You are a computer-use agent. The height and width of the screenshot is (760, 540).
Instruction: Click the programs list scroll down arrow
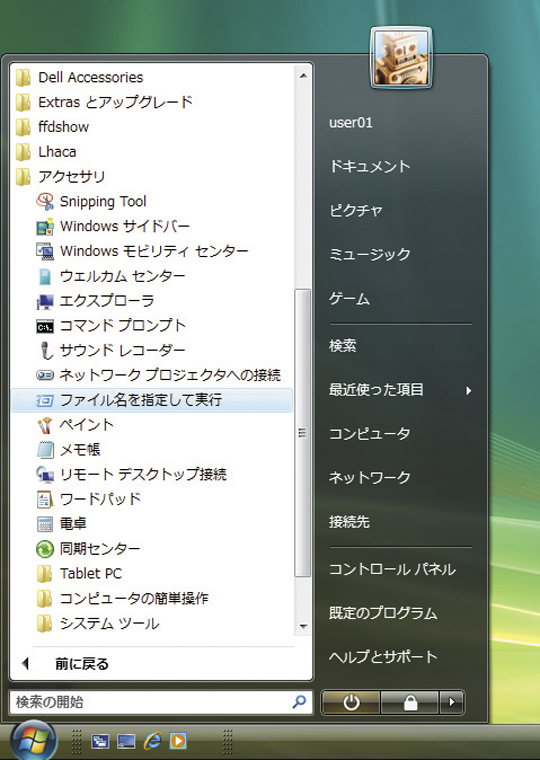303,626
